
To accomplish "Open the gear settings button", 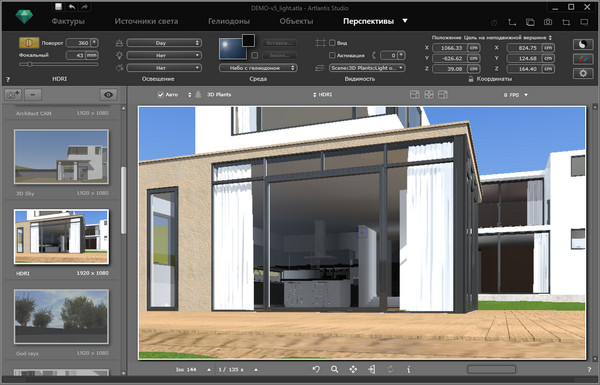I will click(583, 73).
